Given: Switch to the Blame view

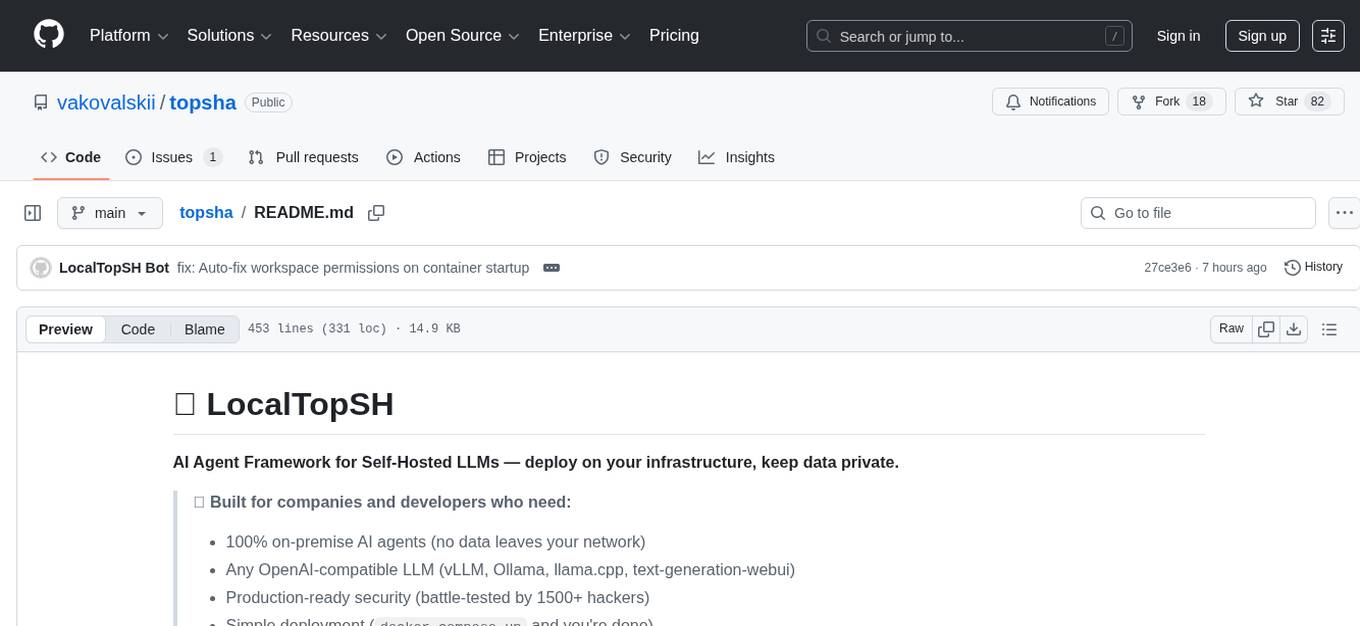Looking at the screenshot, I should point(204,329).
